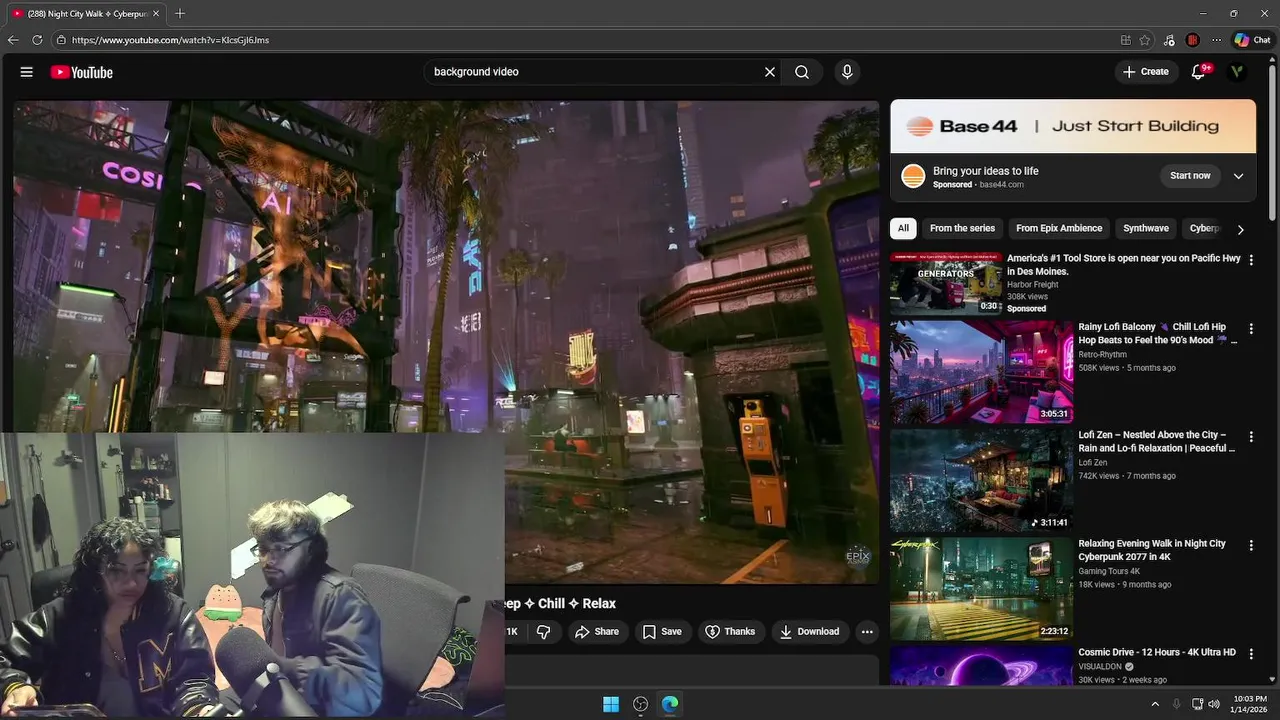Open Lofi Zen video thumbnail
The height and width of the screenshot is (720, 1280).
(981, 480)
